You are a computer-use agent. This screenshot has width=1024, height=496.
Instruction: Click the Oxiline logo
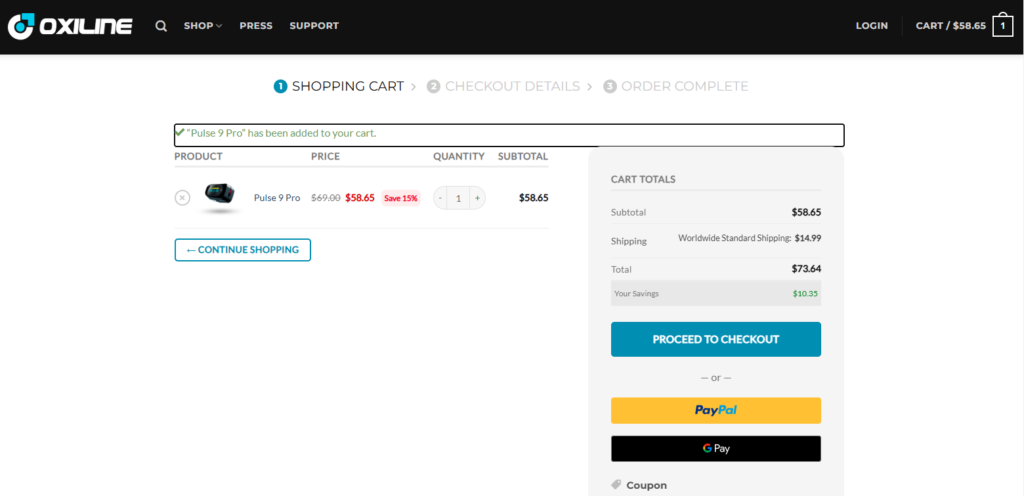(x=71, y=26)
